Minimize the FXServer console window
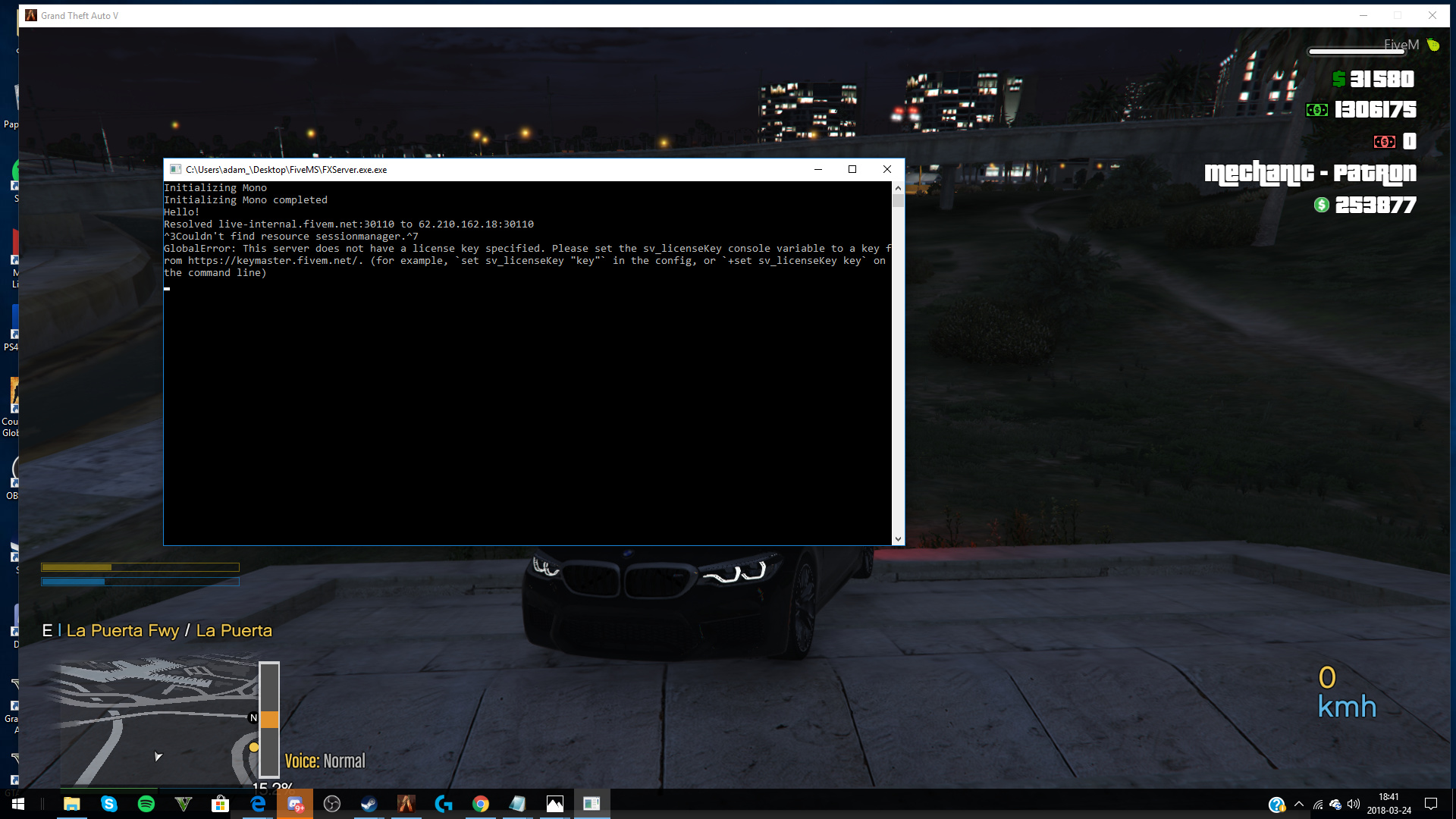The height and width of the screenshot is (819, 1456). [818, 169]
